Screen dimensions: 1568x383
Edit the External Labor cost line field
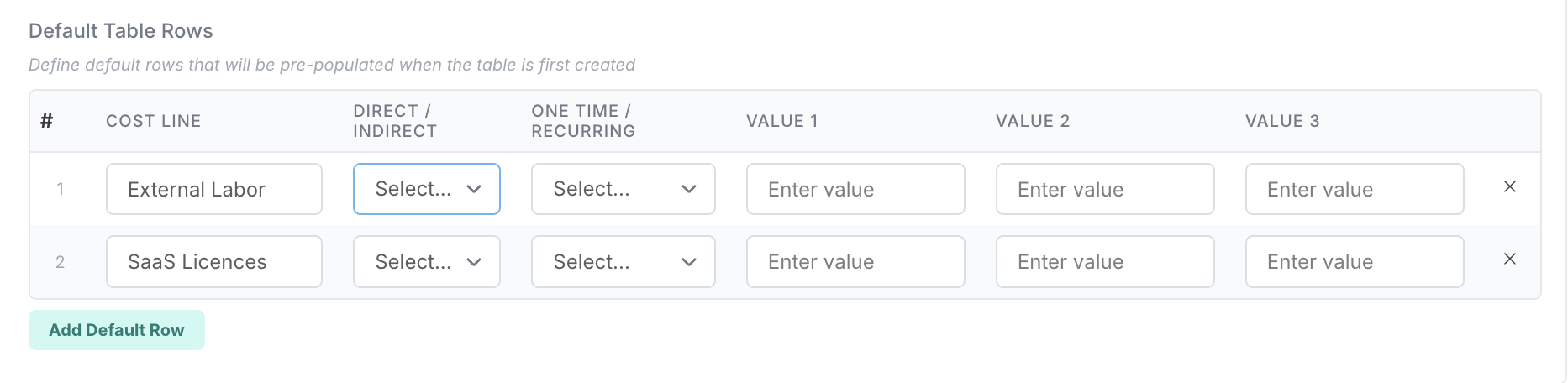(213, 189)
